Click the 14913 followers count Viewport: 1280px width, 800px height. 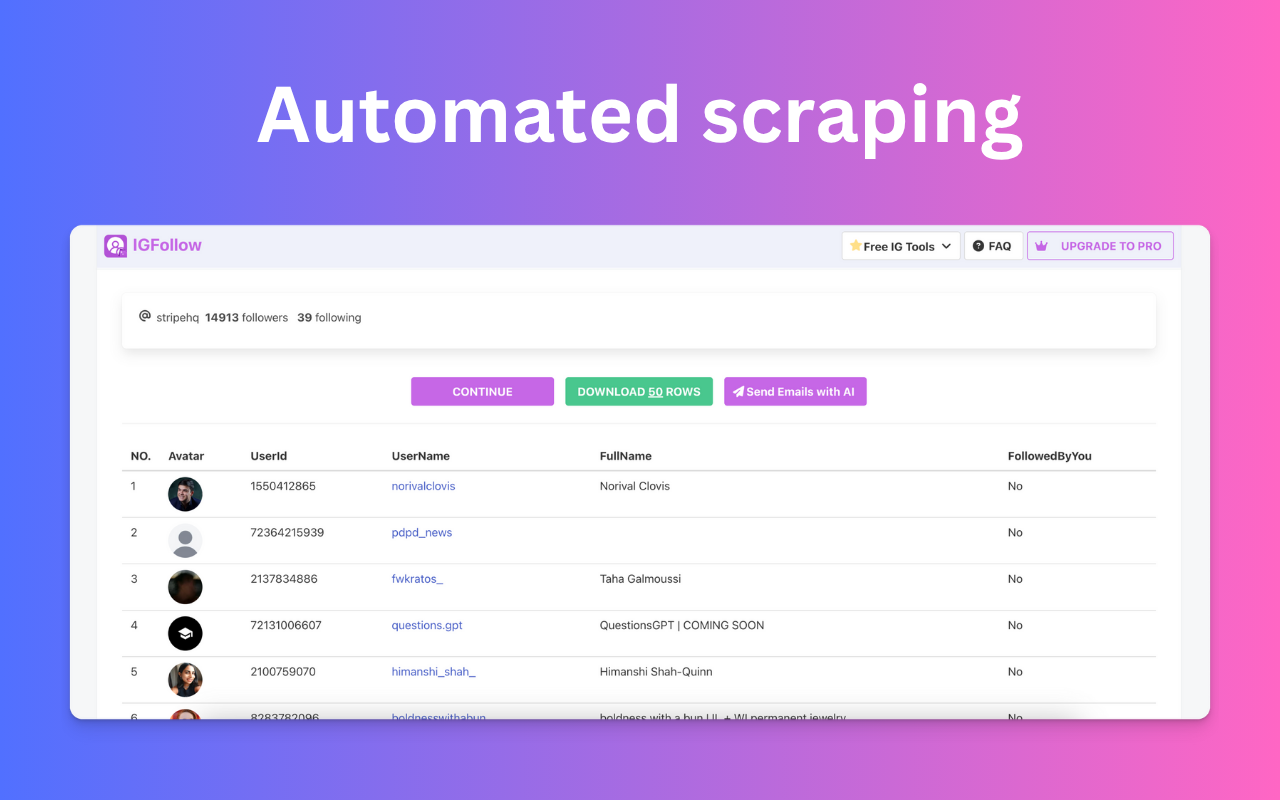click(246, 318)
